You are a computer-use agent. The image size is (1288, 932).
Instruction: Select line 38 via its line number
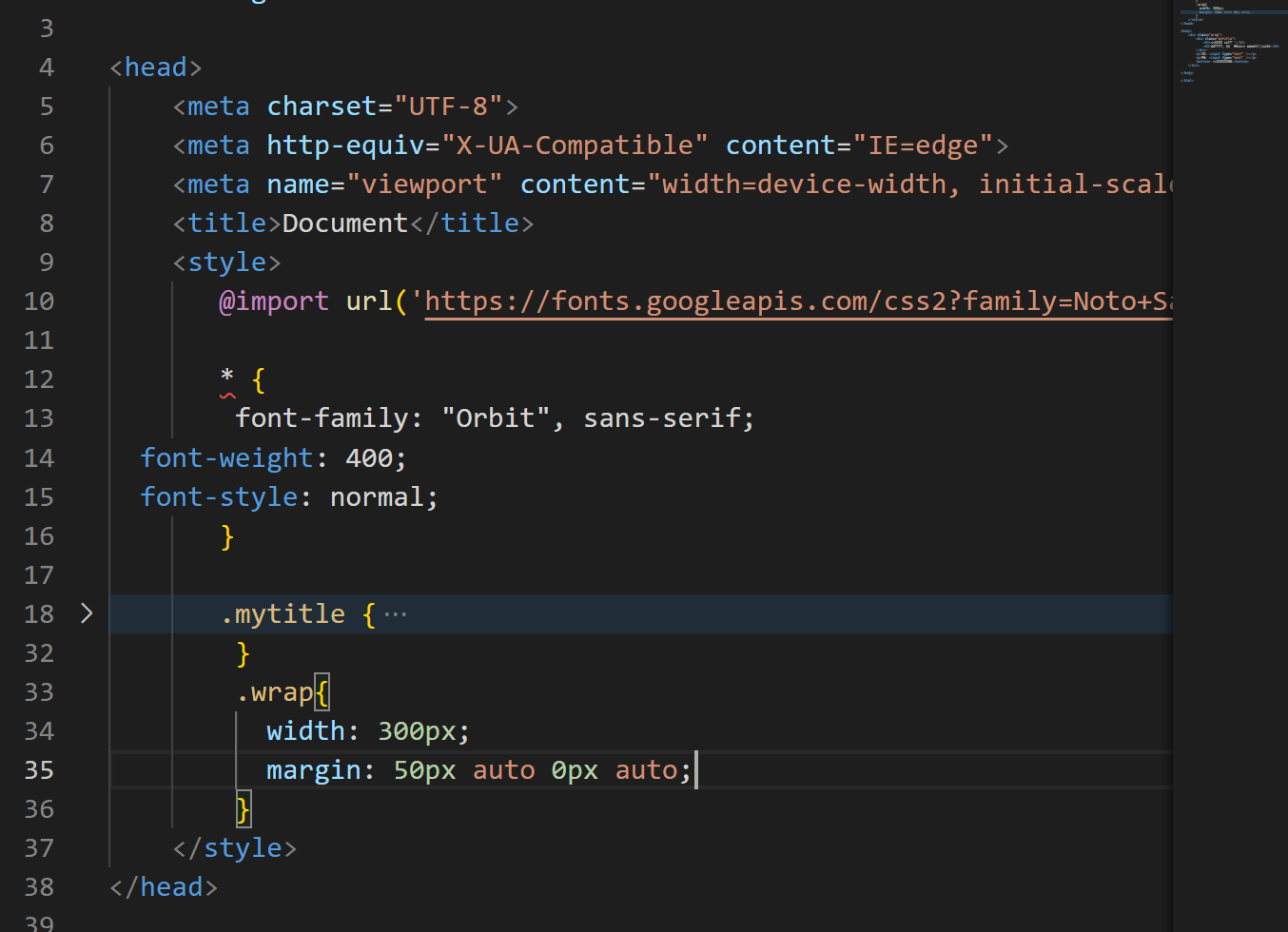tap(39, 887)
